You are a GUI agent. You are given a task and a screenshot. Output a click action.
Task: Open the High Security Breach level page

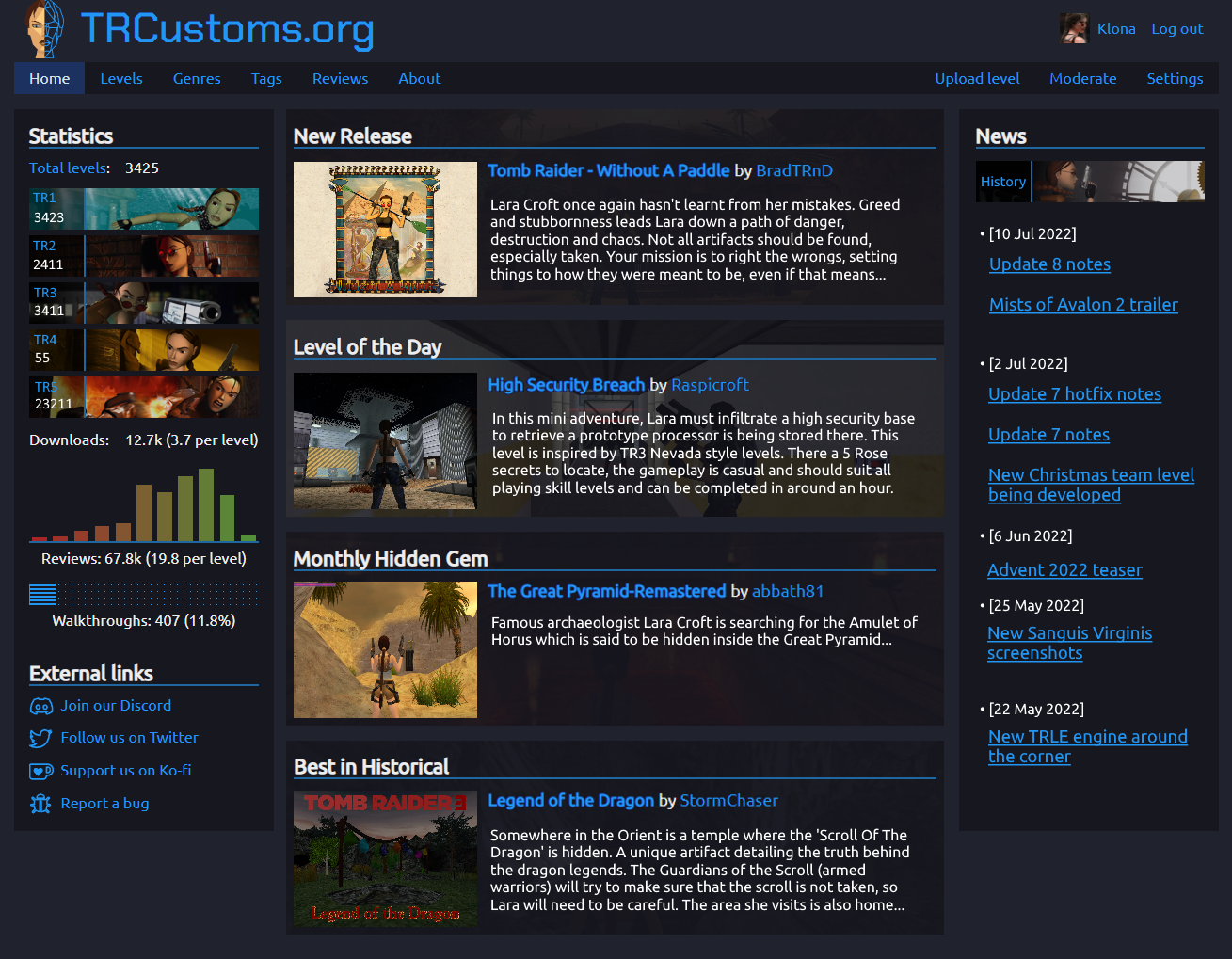click(567, 384)
